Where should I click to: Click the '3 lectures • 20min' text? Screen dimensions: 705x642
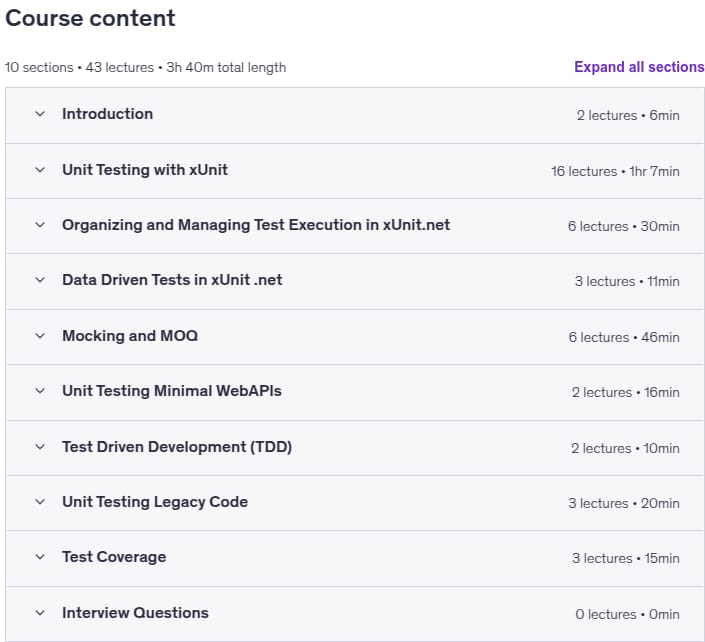624,503
